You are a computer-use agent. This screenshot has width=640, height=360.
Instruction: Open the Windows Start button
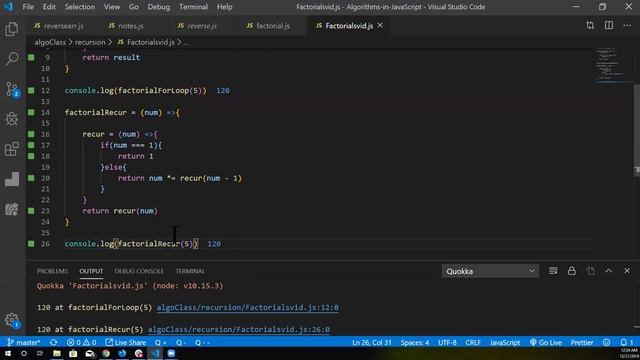pos(7,353)
